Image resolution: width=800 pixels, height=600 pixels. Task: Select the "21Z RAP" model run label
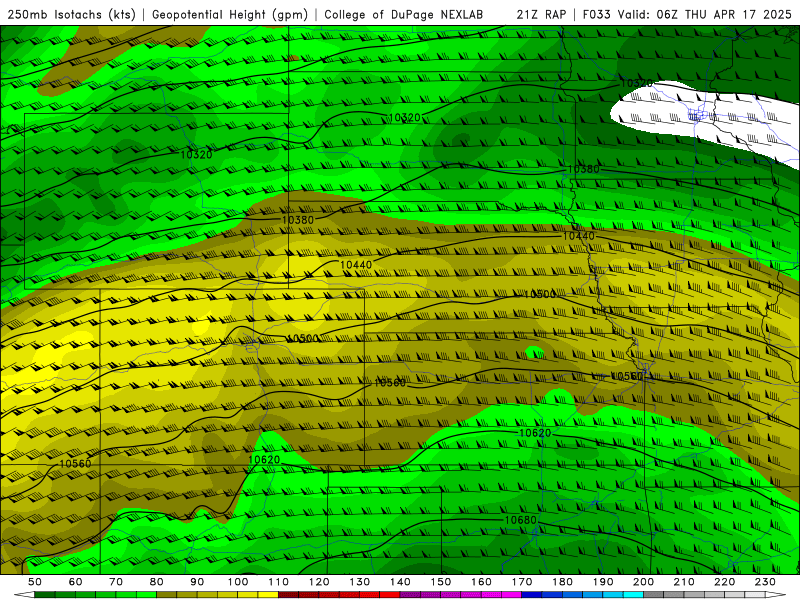pos(541,15)
